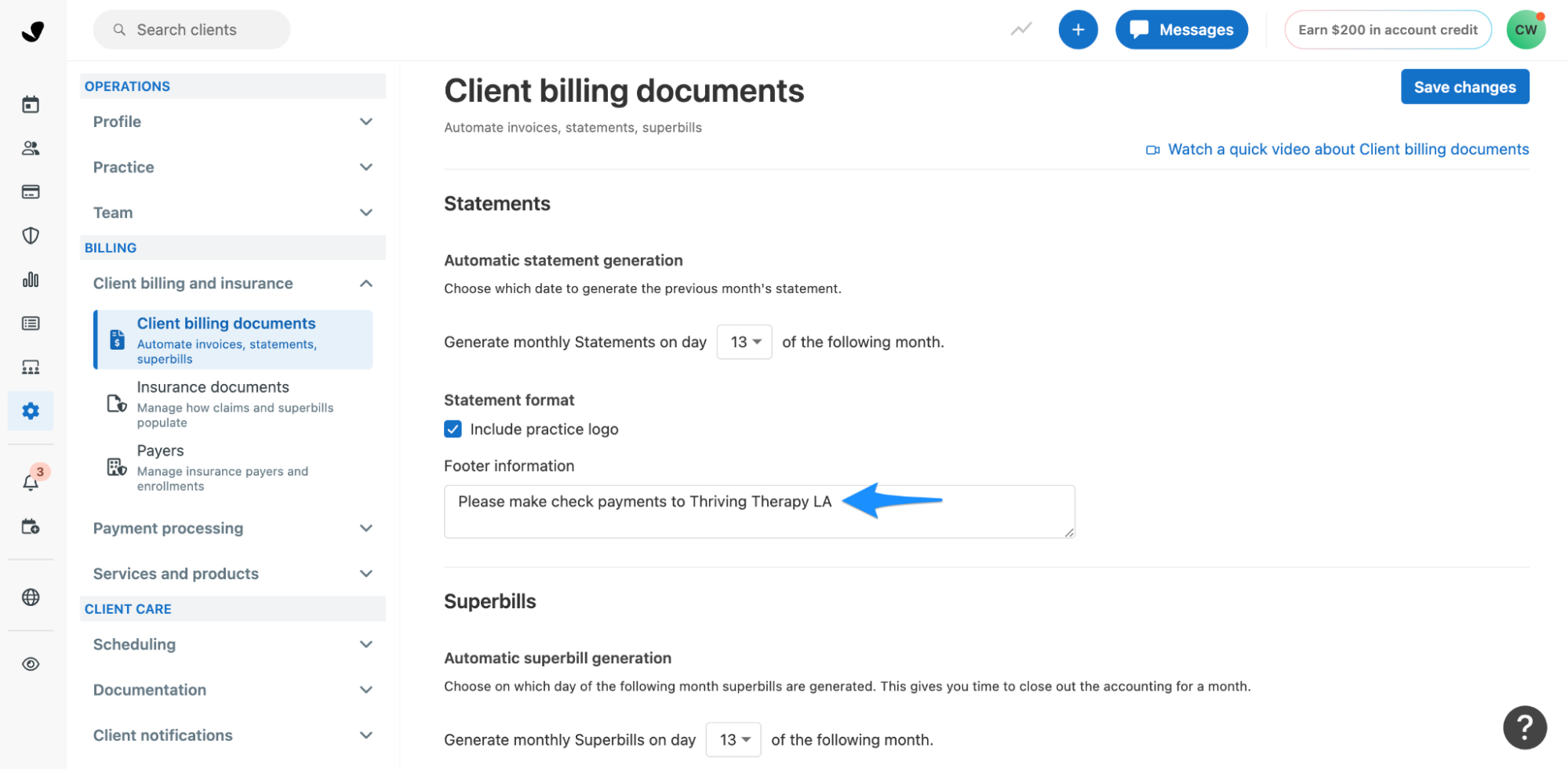Expand Services and products section
This screenshot has height=769, width=1568.
(x=232, y=574)
